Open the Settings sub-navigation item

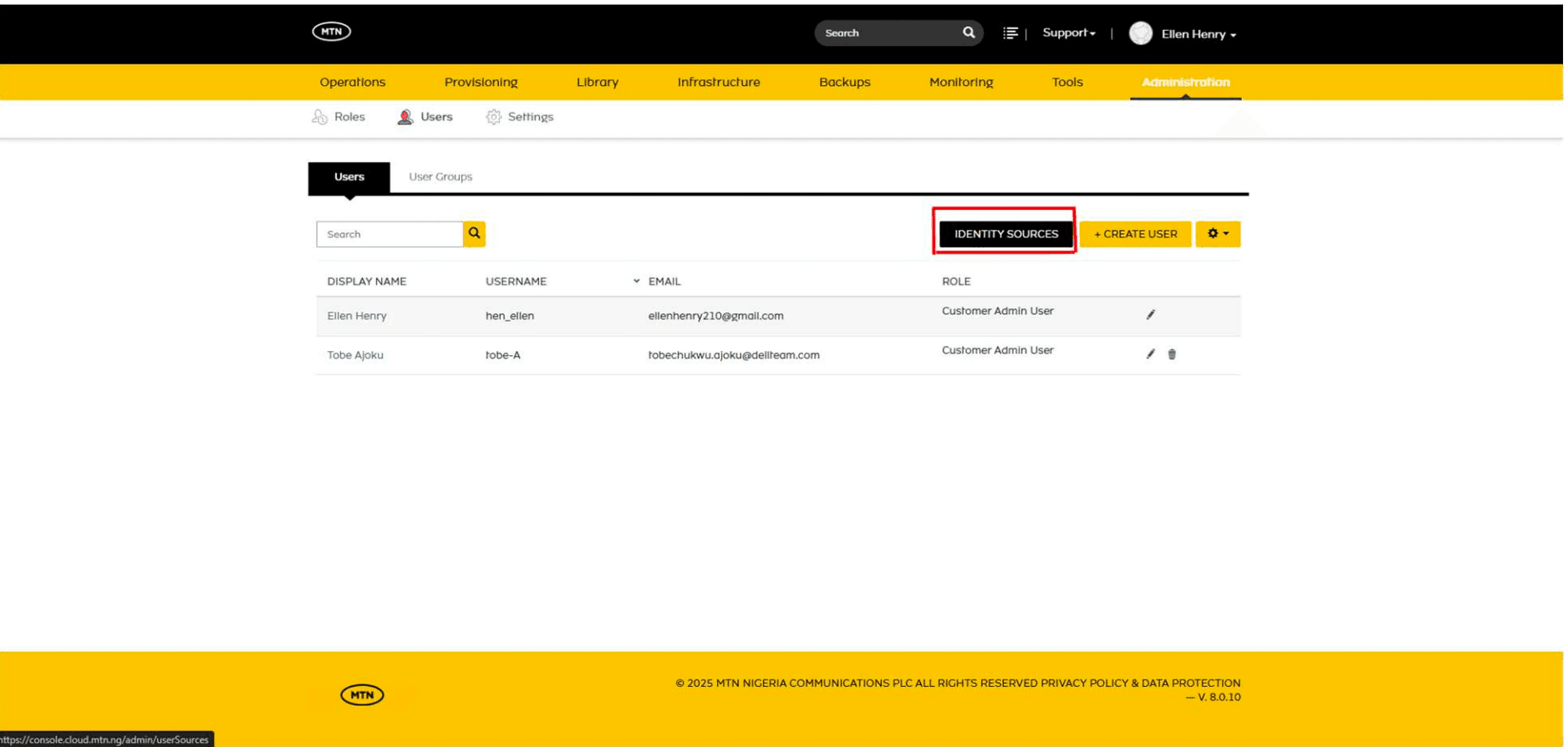[521, 117]
